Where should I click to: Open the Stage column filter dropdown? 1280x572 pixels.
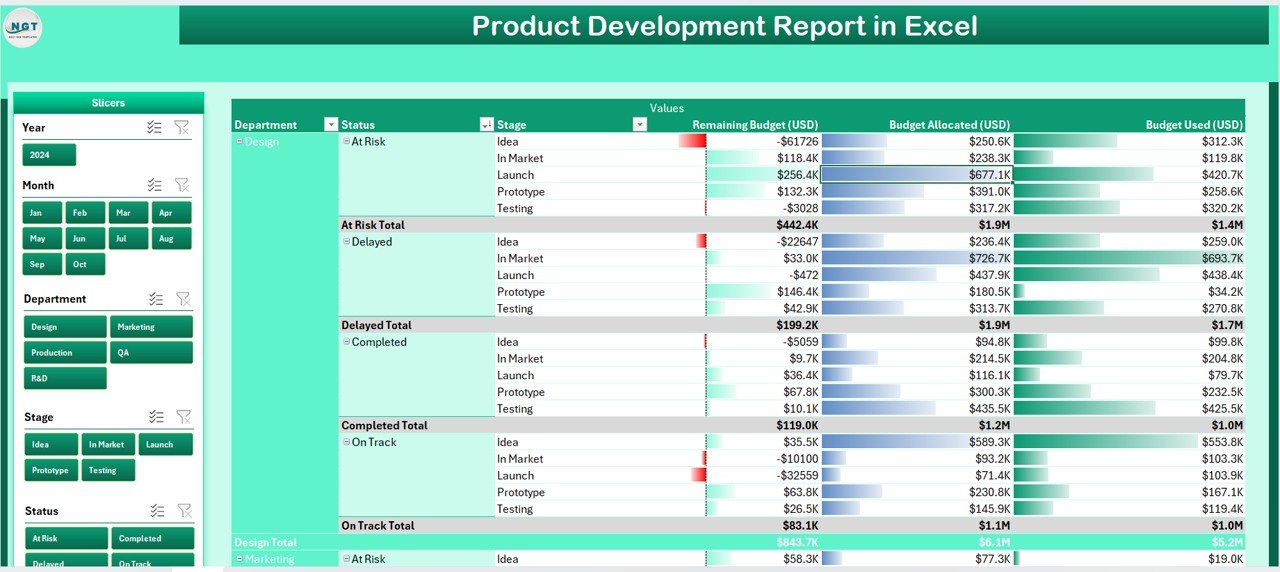coord(640,125)
